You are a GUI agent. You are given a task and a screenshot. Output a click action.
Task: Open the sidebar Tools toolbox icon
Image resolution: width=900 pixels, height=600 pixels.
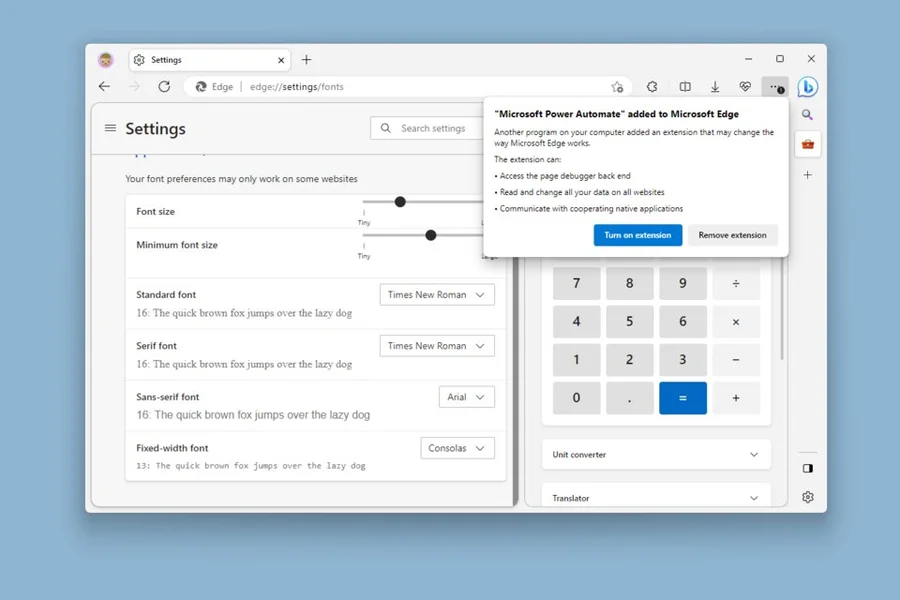tap(808, 144)
